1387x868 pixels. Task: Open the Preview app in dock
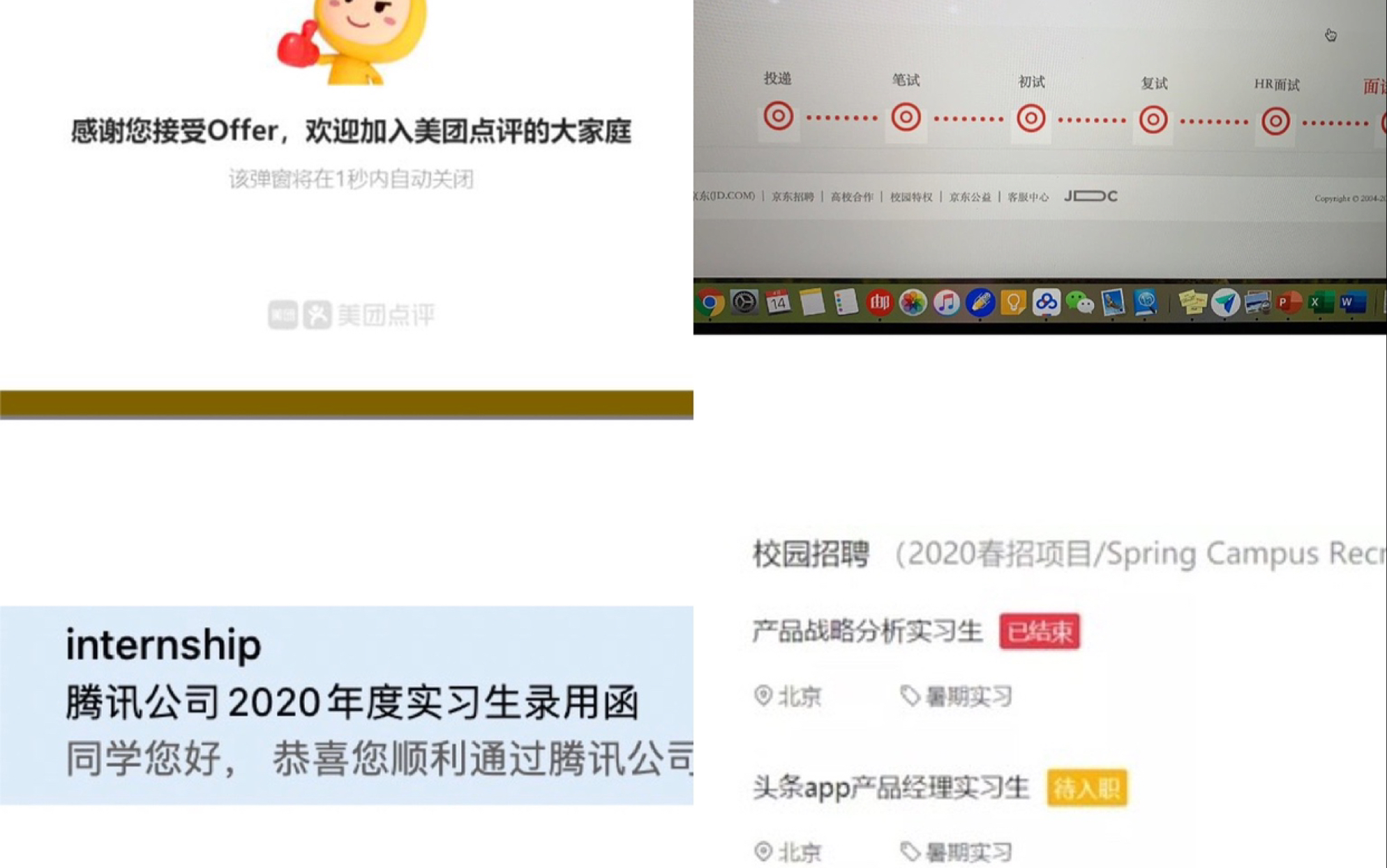click(x=1113, y=303)
